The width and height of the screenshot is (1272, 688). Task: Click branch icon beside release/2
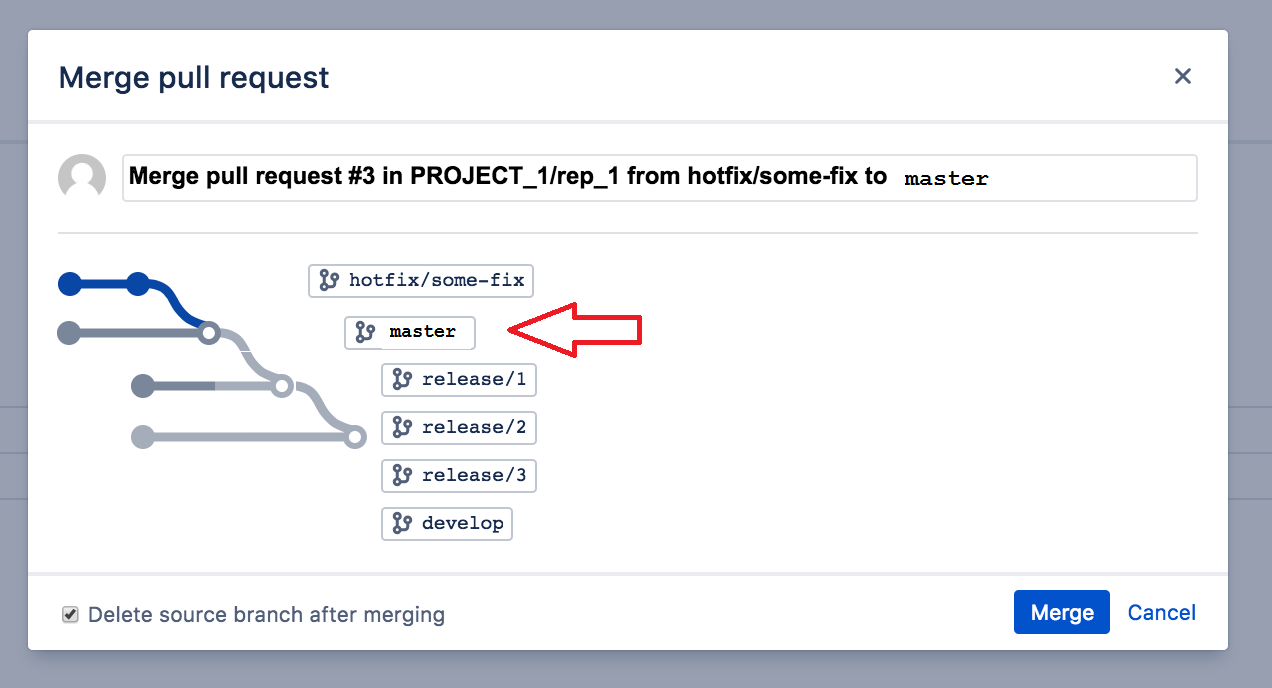tap(402, 428)
